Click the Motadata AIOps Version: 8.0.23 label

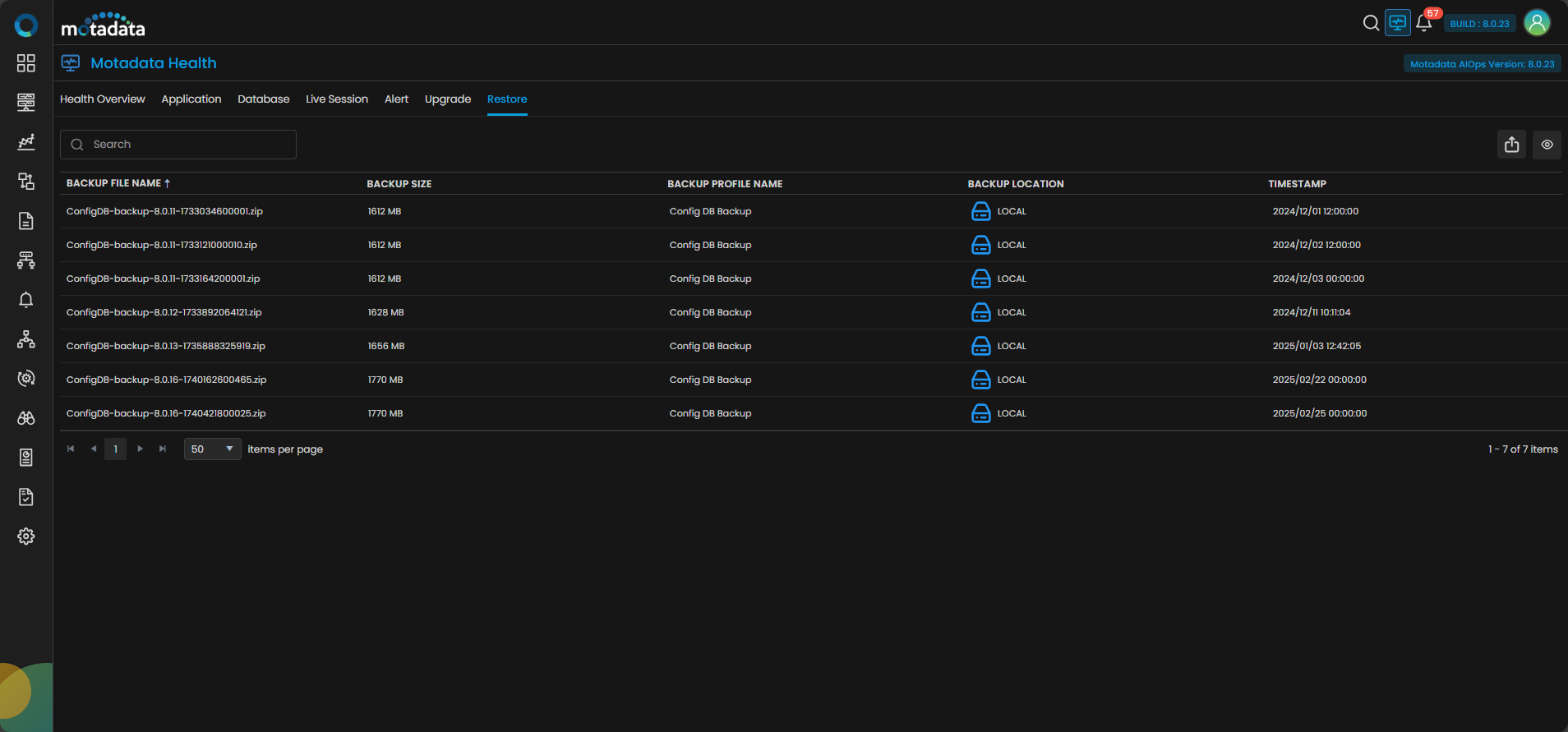[1483, 64]
